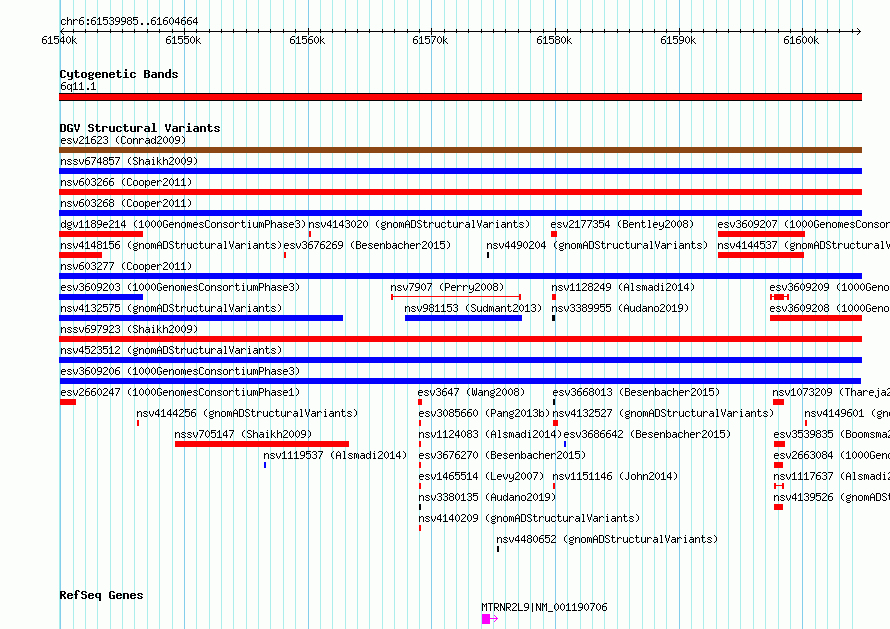This screenshot has width=890, height=629.
Task: Click the RefSeq Genes track title
Action: [101, 595]
